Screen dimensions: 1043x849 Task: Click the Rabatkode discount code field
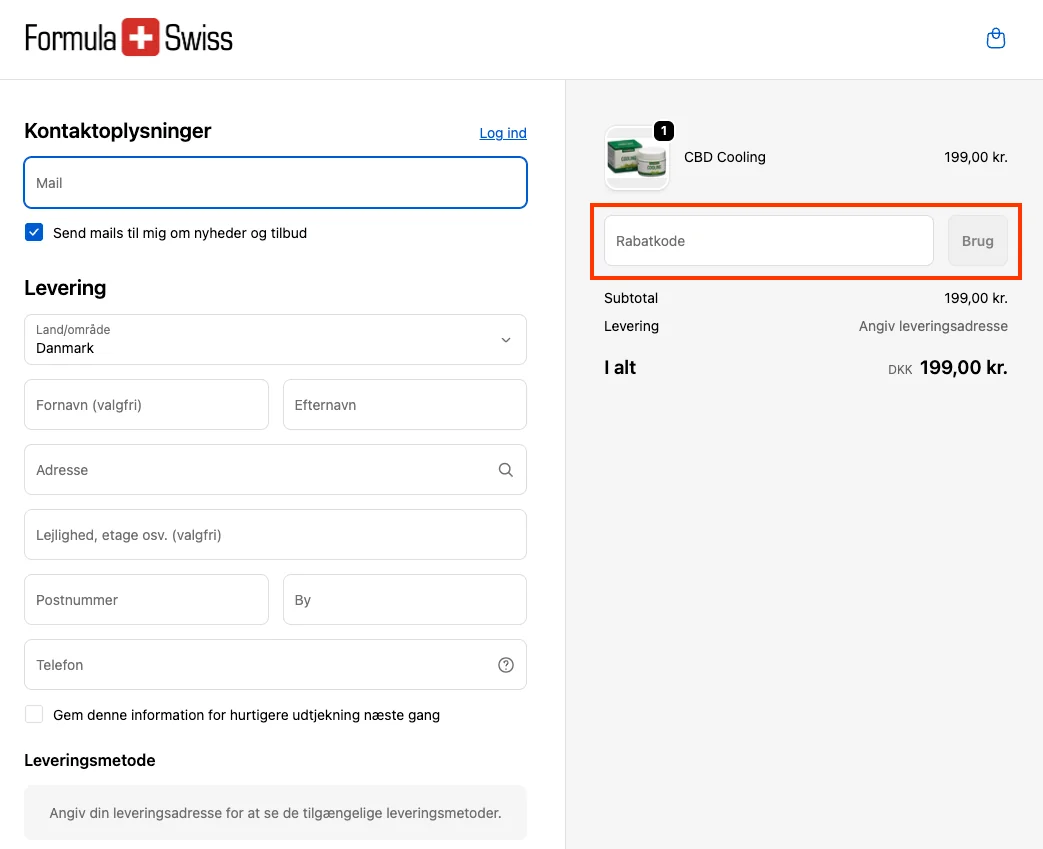(x=768, y=241)
